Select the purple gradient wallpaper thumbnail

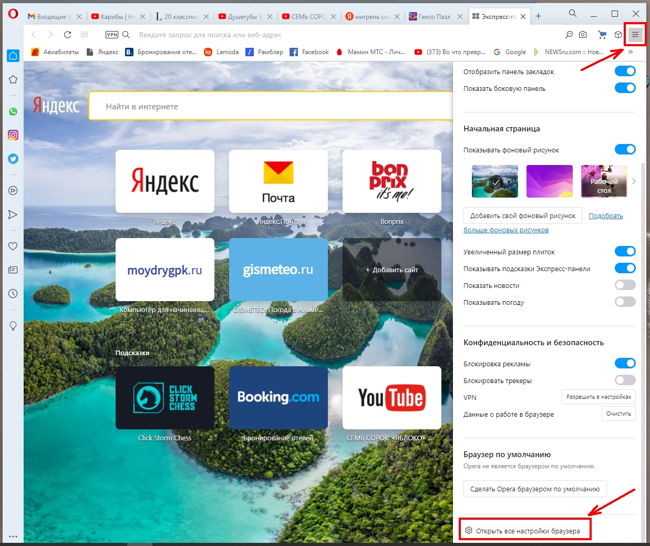549,181
